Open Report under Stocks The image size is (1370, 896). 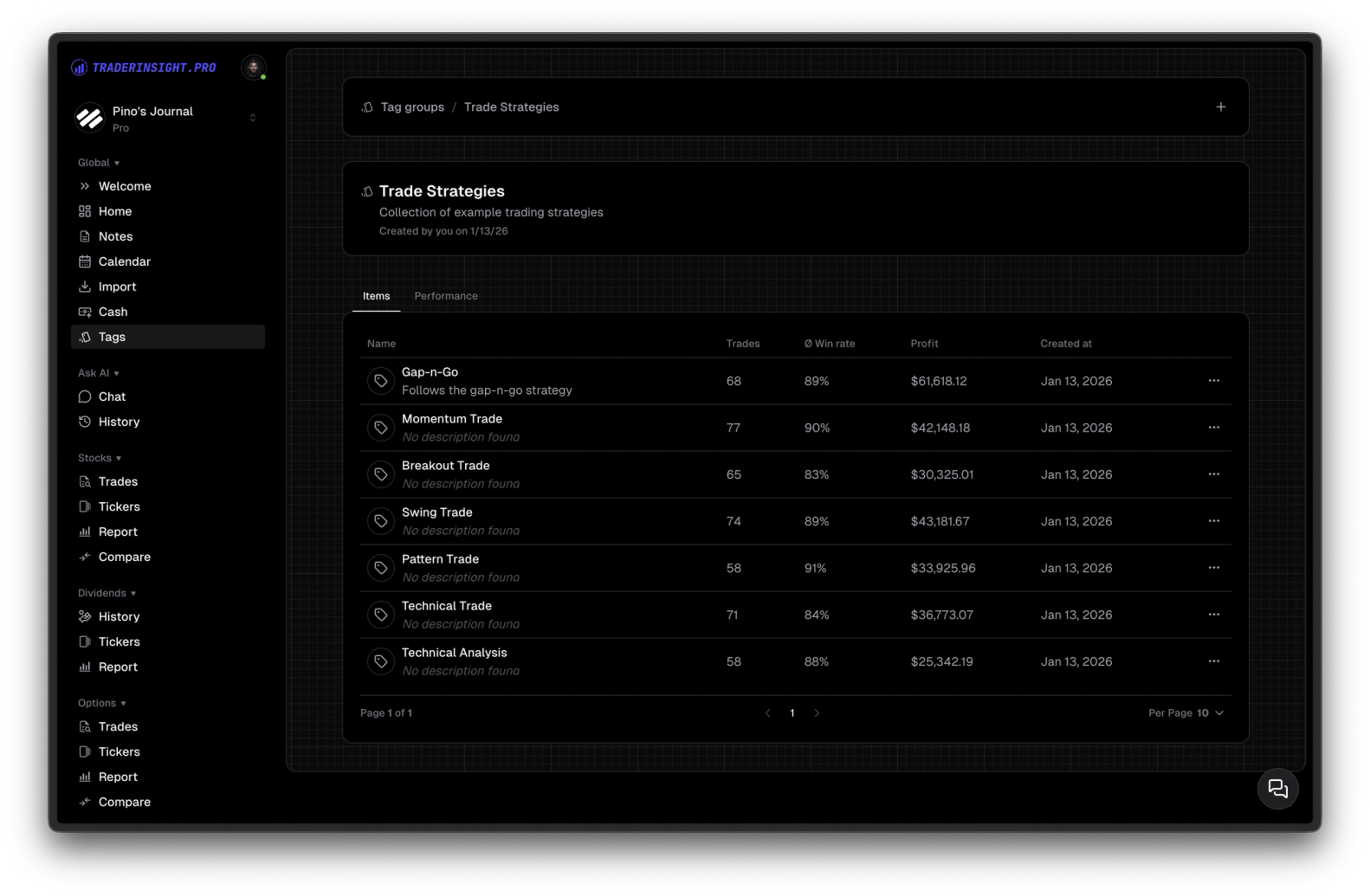[168, 532]
